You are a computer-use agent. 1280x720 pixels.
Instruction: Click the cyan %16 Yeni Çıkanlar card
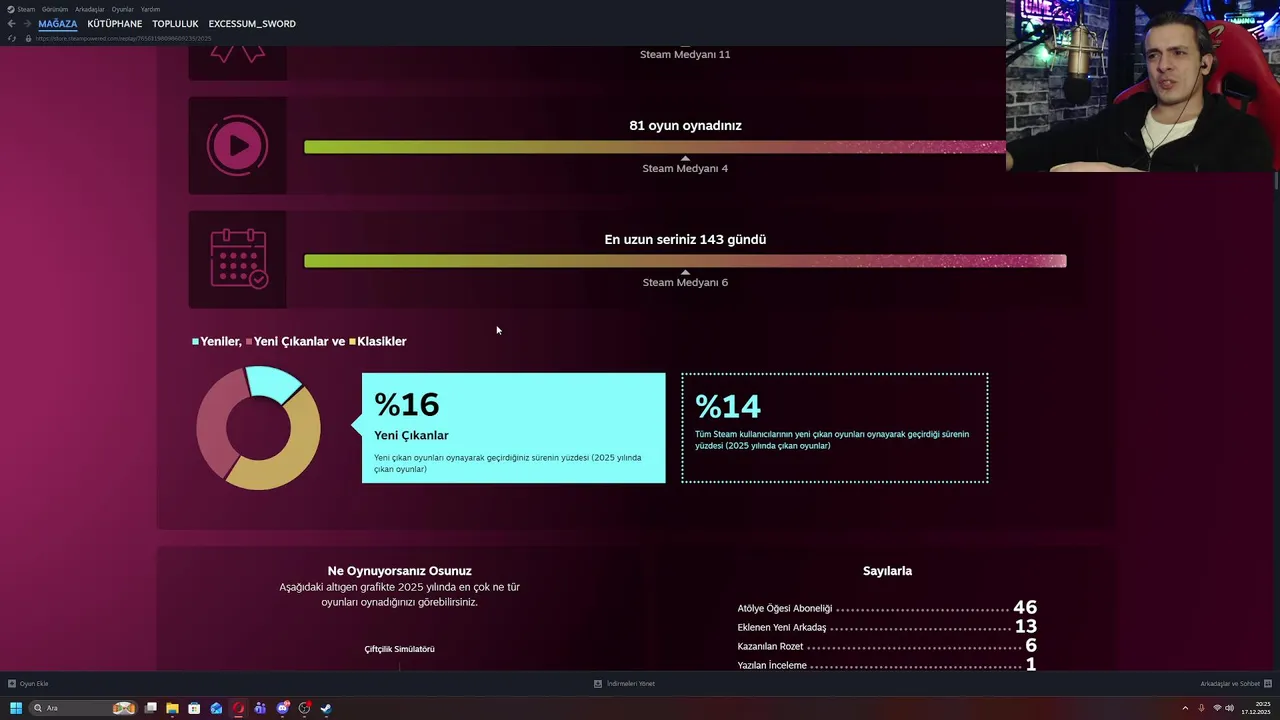(x=513, y=428)
